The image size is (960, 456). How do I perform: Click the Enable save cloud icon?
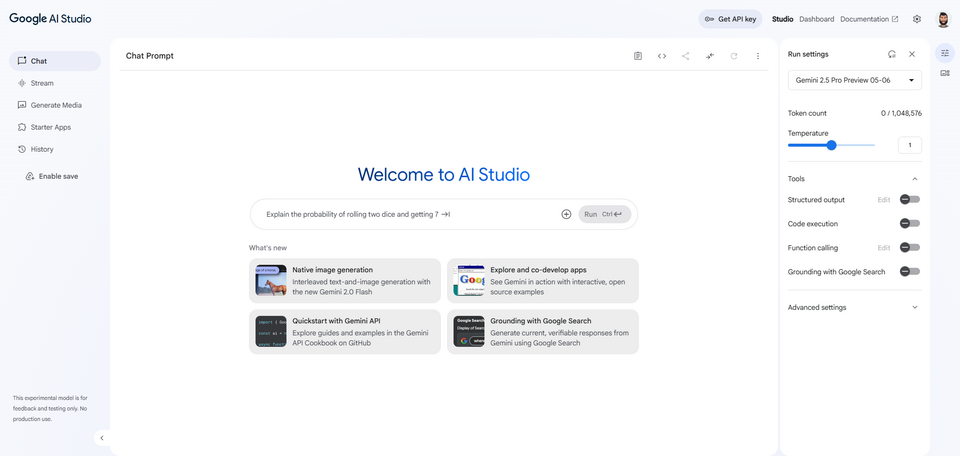tap(29, 176)
